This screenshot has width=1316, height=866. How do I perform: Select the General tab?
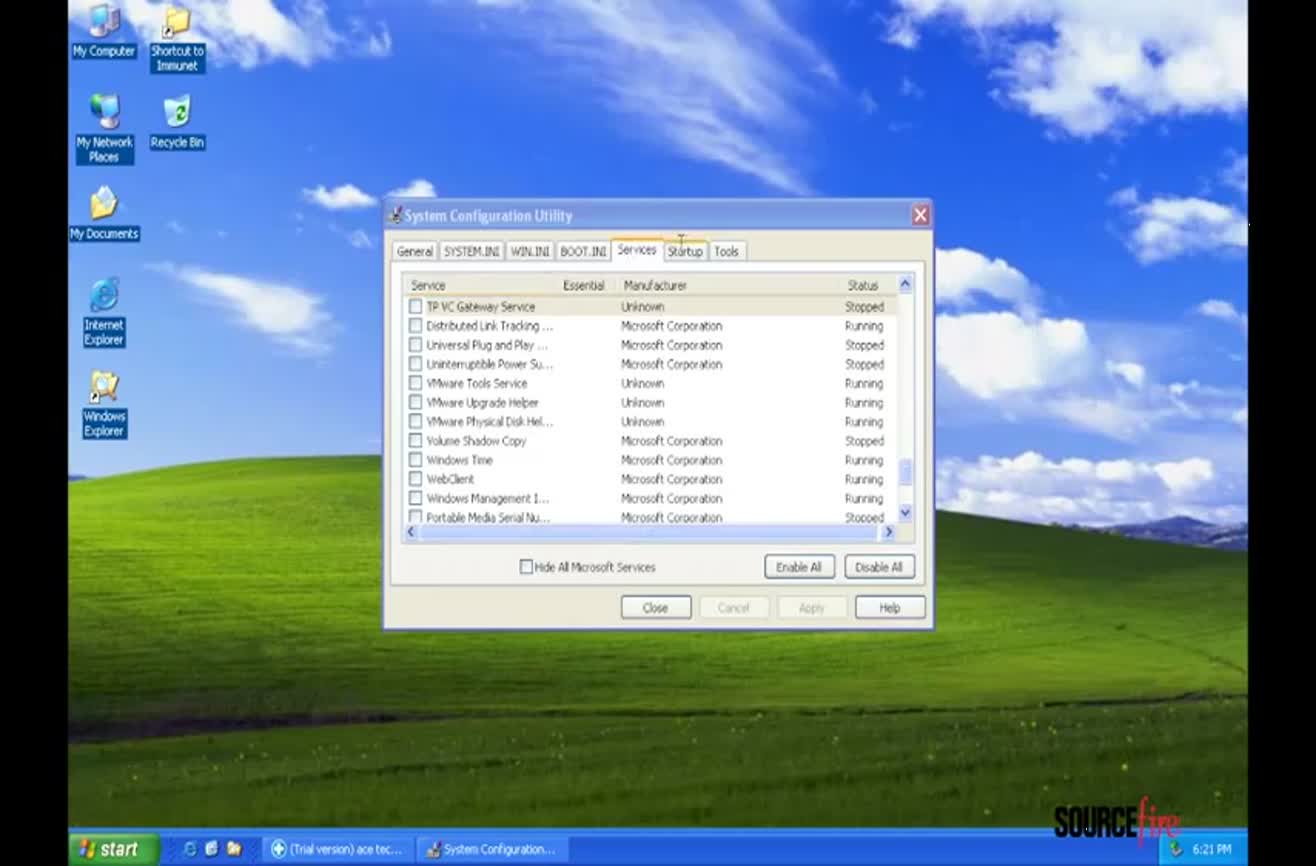(x=413, y=251)
